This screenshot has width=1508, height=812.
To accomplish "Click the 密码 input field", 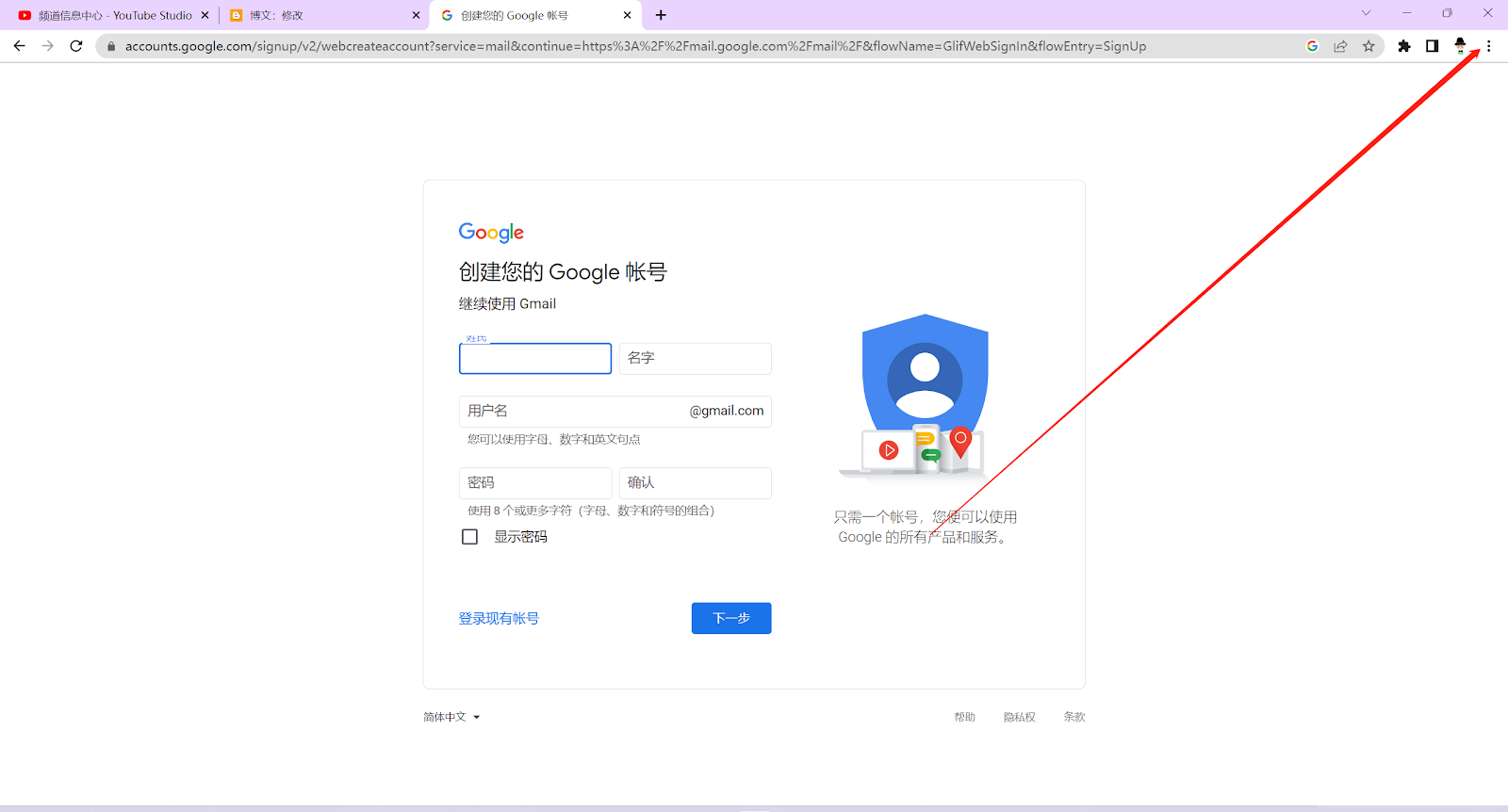I will tap(535, 483).
